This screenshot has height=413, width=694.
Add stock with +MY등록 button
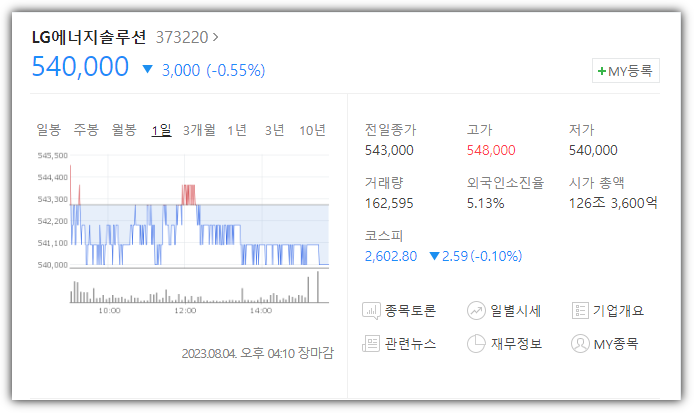point(626,71)
